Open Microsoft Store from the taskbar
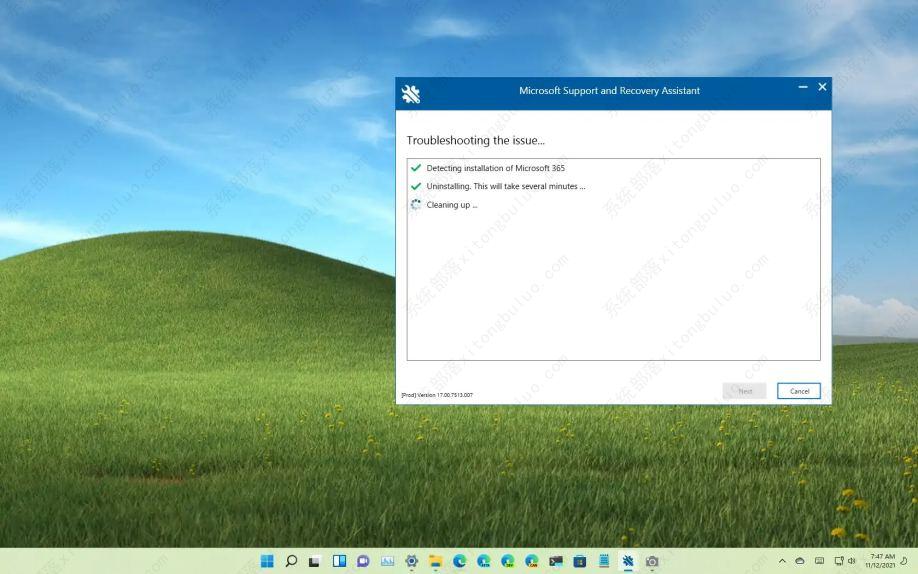 580,562
